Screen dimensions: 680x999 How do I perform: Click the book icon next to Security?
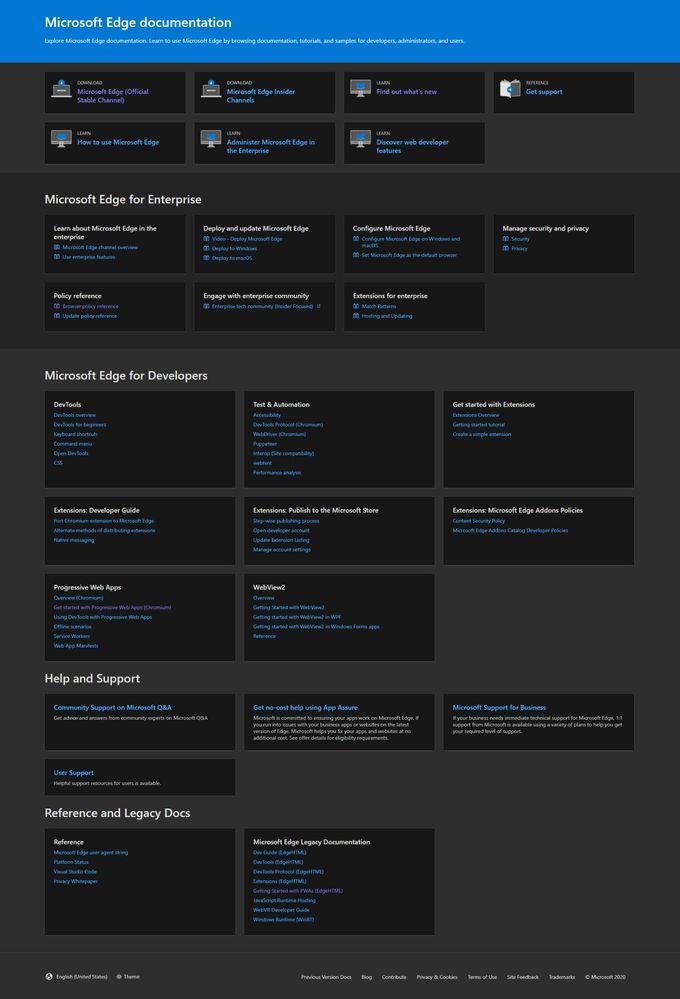(x=506, y=239)
